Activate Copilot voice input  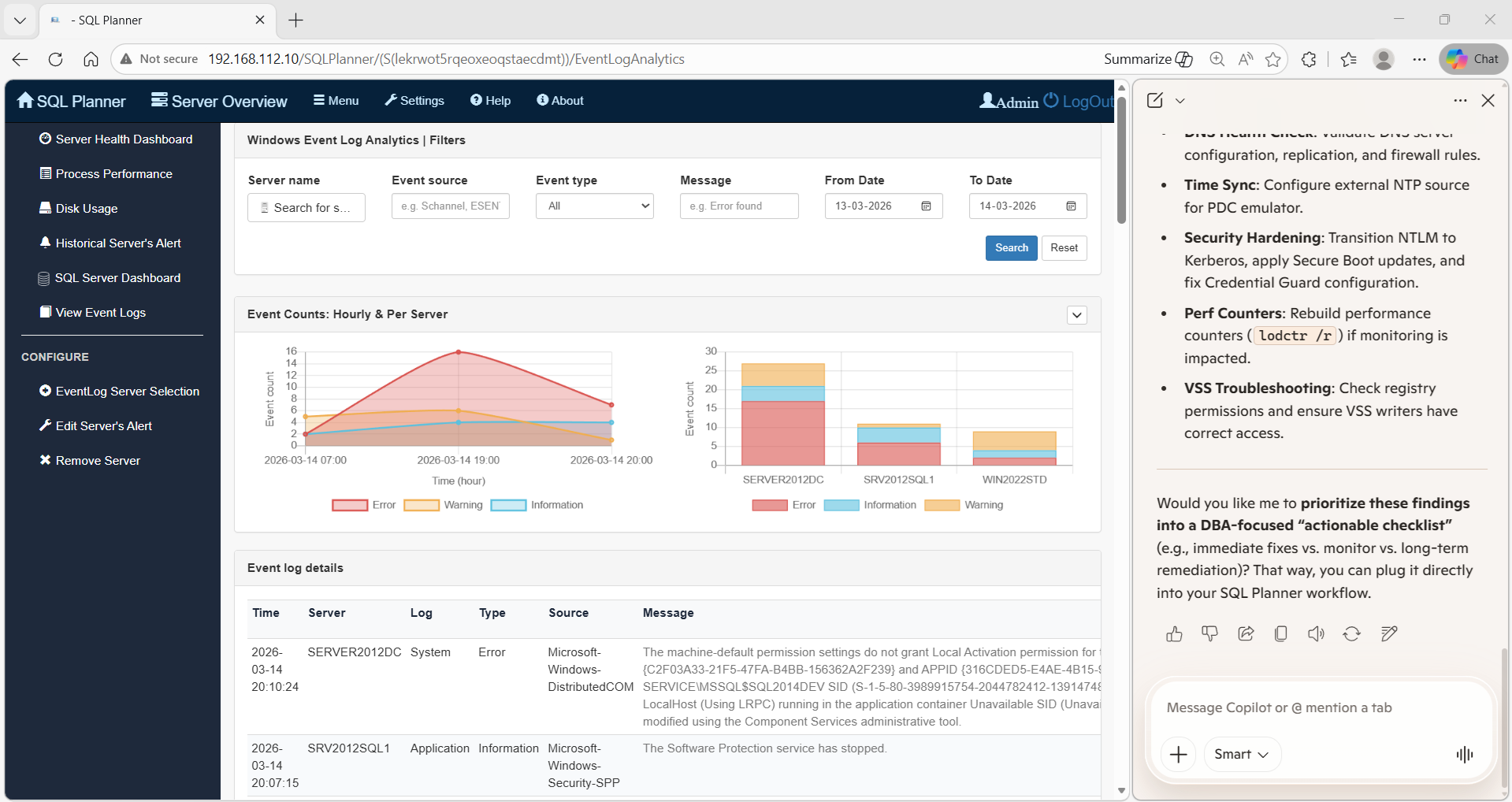[1462, 754]
